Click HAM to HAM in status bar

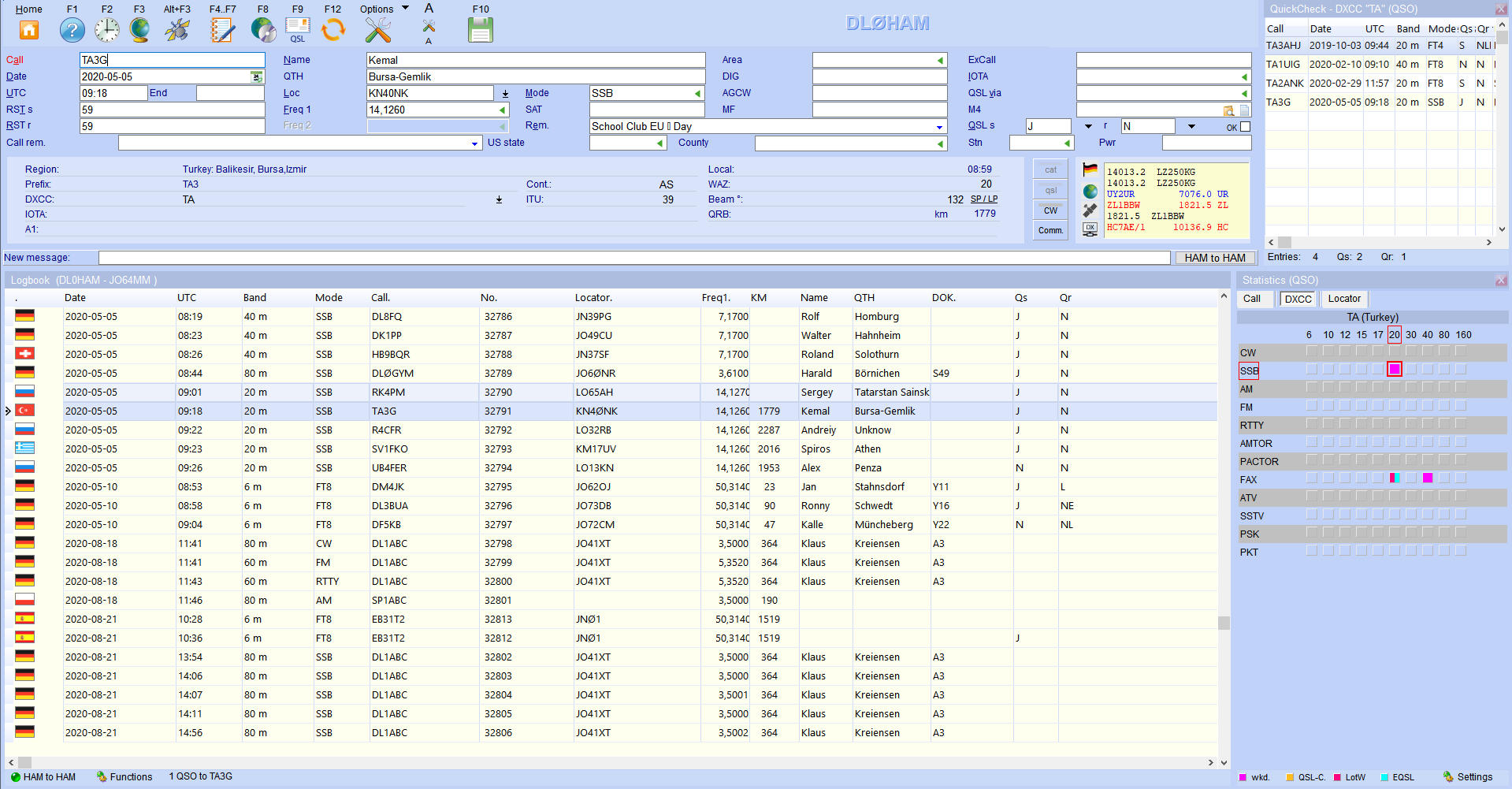pos(43,777)
